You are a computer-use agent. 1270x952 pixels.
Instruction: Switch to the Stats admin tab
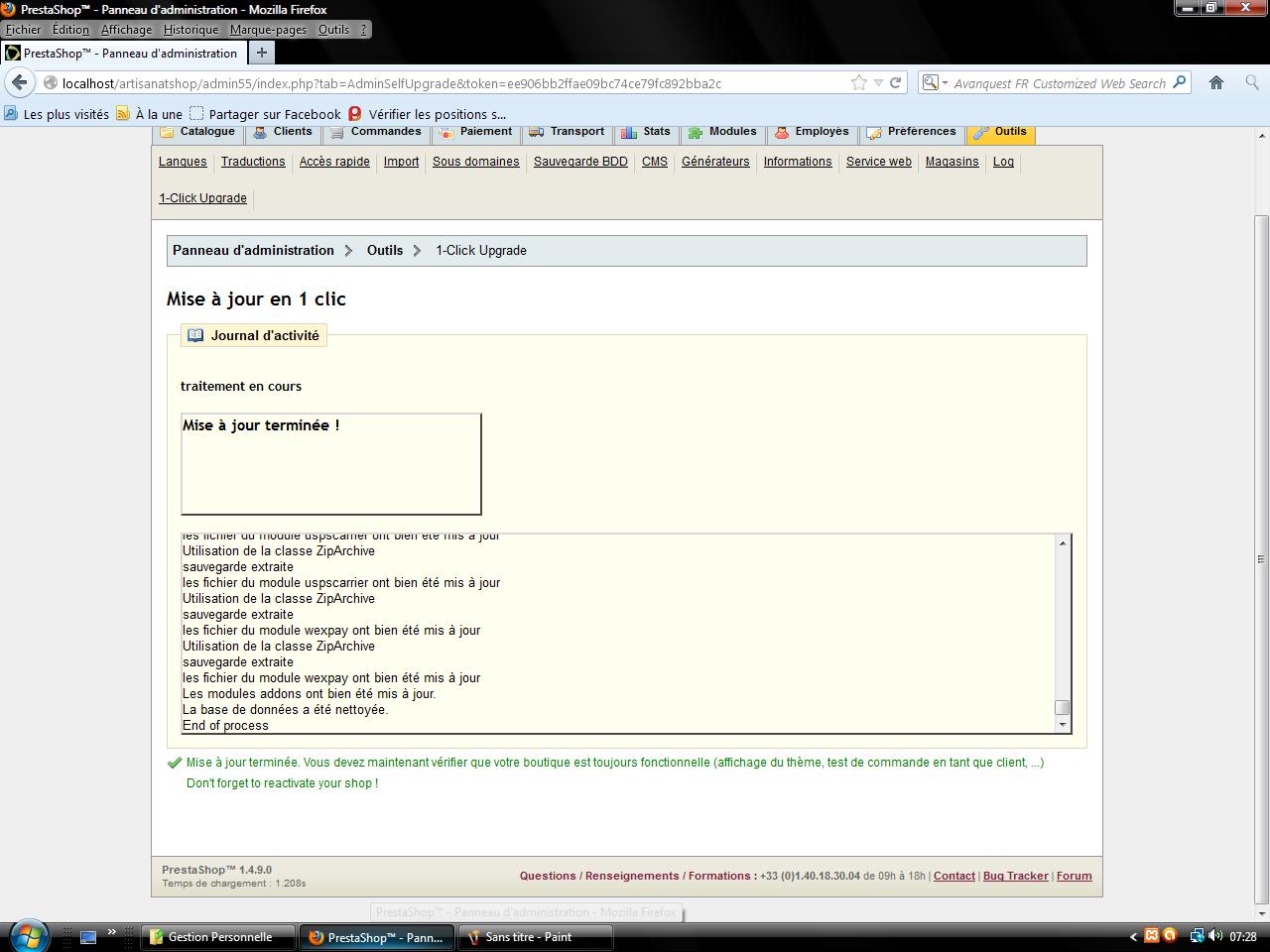(646, 133)
